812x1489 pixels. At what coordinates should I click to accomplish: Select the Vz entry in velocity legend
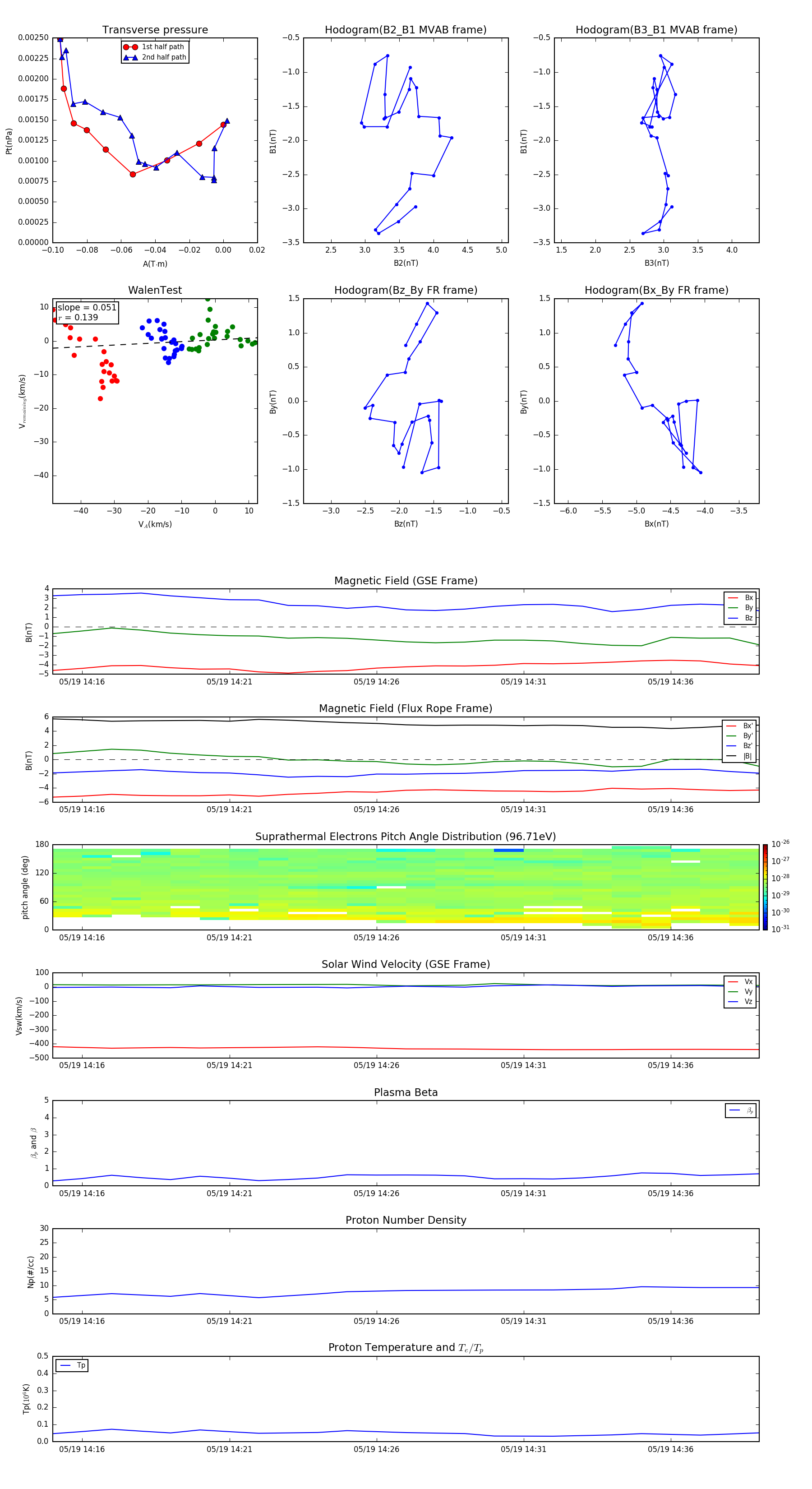click(x=740, y=1002)
